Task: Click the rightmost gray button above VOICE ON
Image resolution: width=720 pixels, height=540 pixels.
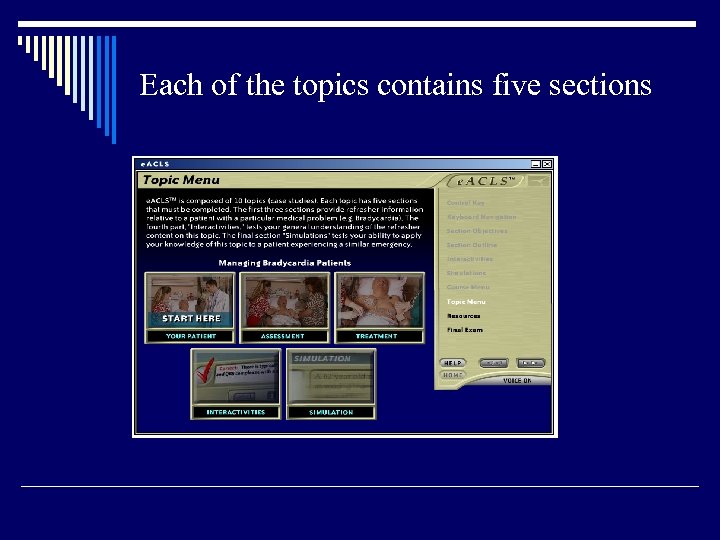Action: tap(530, 363)
